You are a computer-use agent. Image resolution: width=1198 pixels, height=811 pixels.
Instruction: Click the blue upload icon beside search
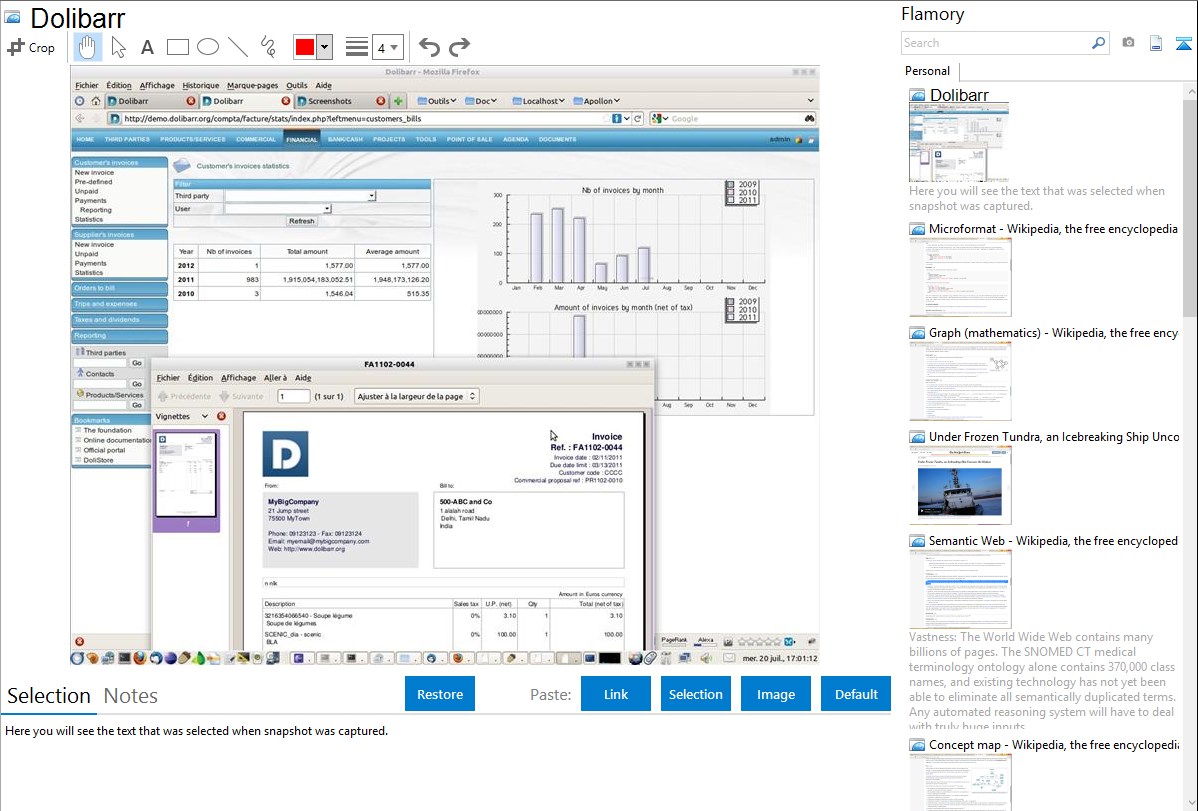tap(1183, 43)
